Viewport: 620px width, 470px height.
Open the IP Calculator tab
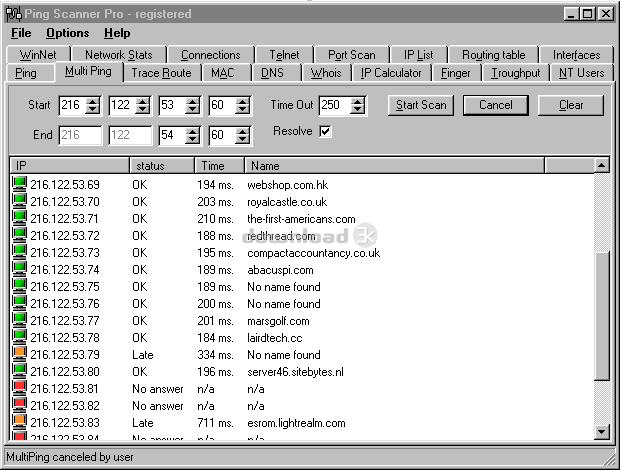391,73
